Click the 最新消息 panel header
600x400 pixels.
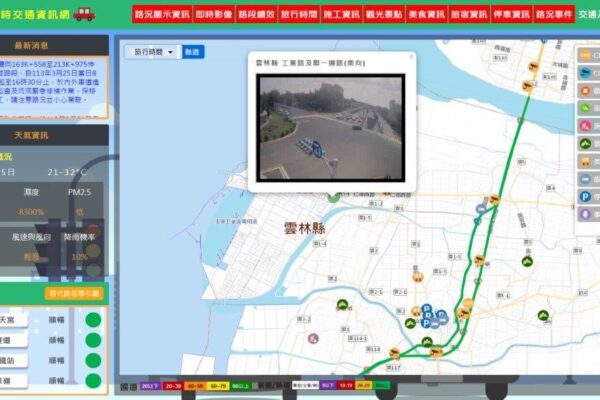(54, 46)
